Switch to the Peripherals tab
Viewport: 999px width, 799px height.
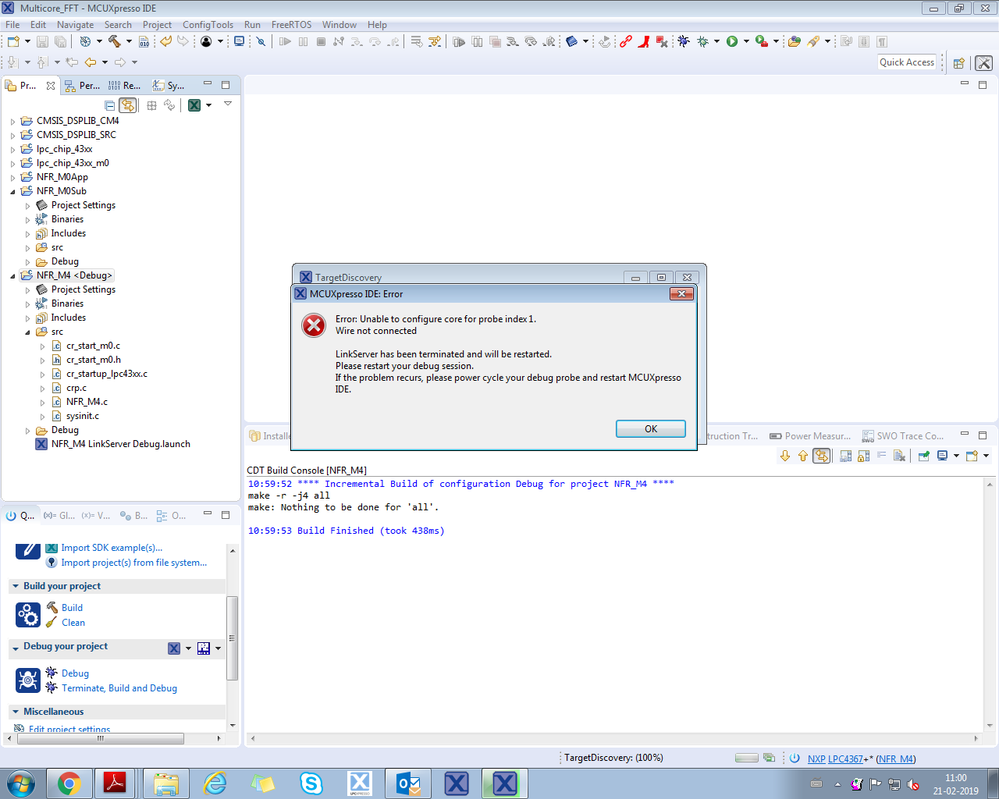coord(83,85)
